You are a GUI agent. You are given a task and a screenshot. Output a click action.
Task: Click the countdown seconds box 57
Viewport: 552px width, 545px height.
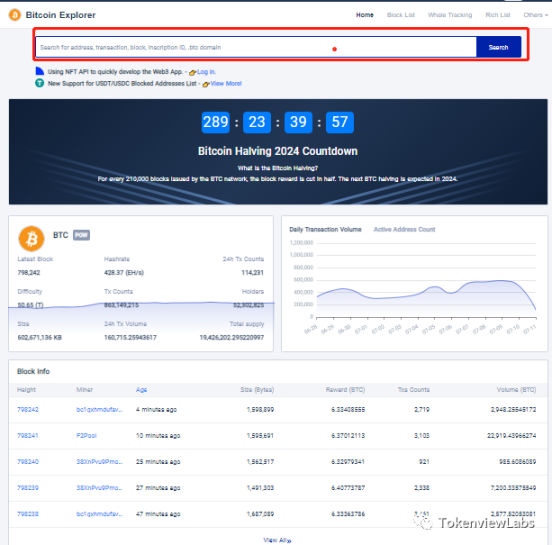[x=340, y=122]
